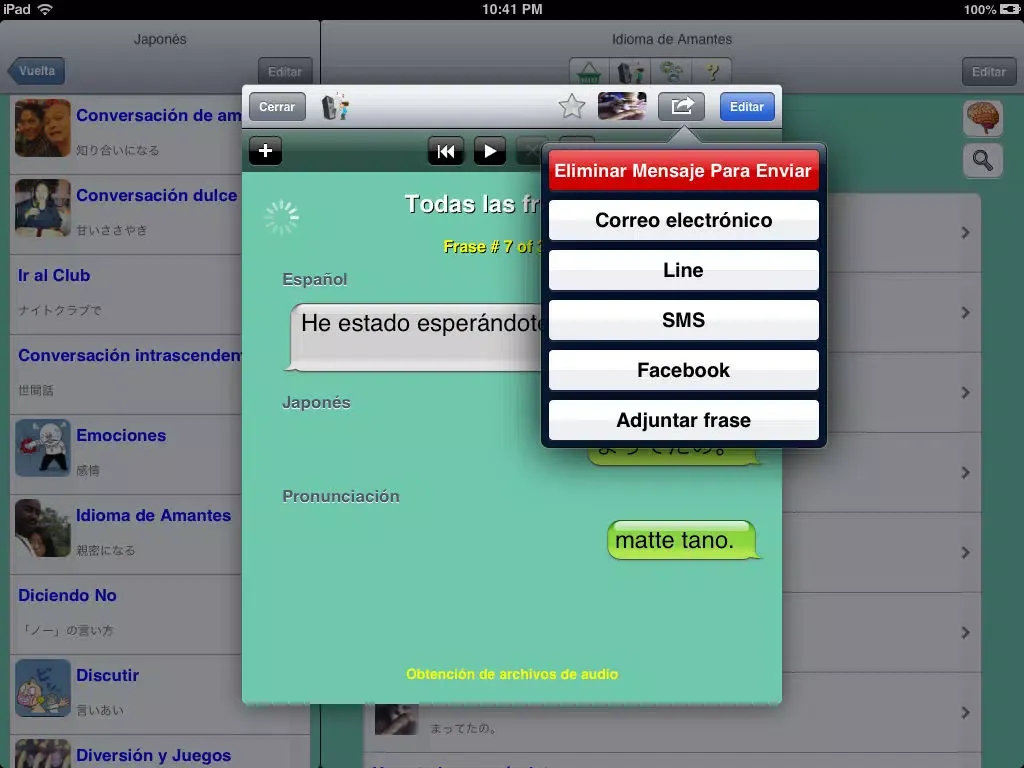Tap the Spanish phrase He estado esperándote bubble

(x=415, y=337)
